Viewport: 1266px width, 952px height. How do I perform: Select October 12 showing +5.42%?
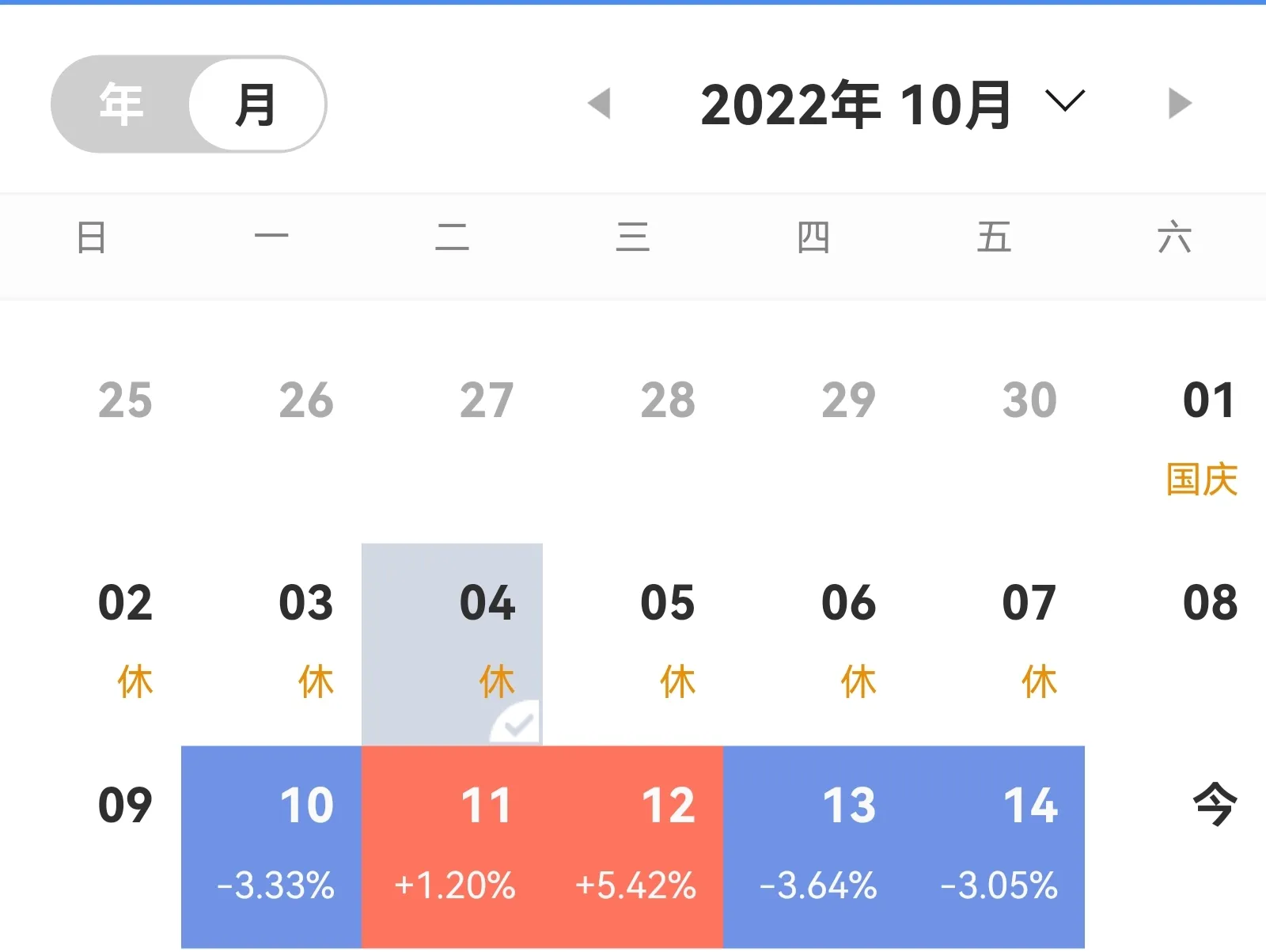tap(633, 845)
